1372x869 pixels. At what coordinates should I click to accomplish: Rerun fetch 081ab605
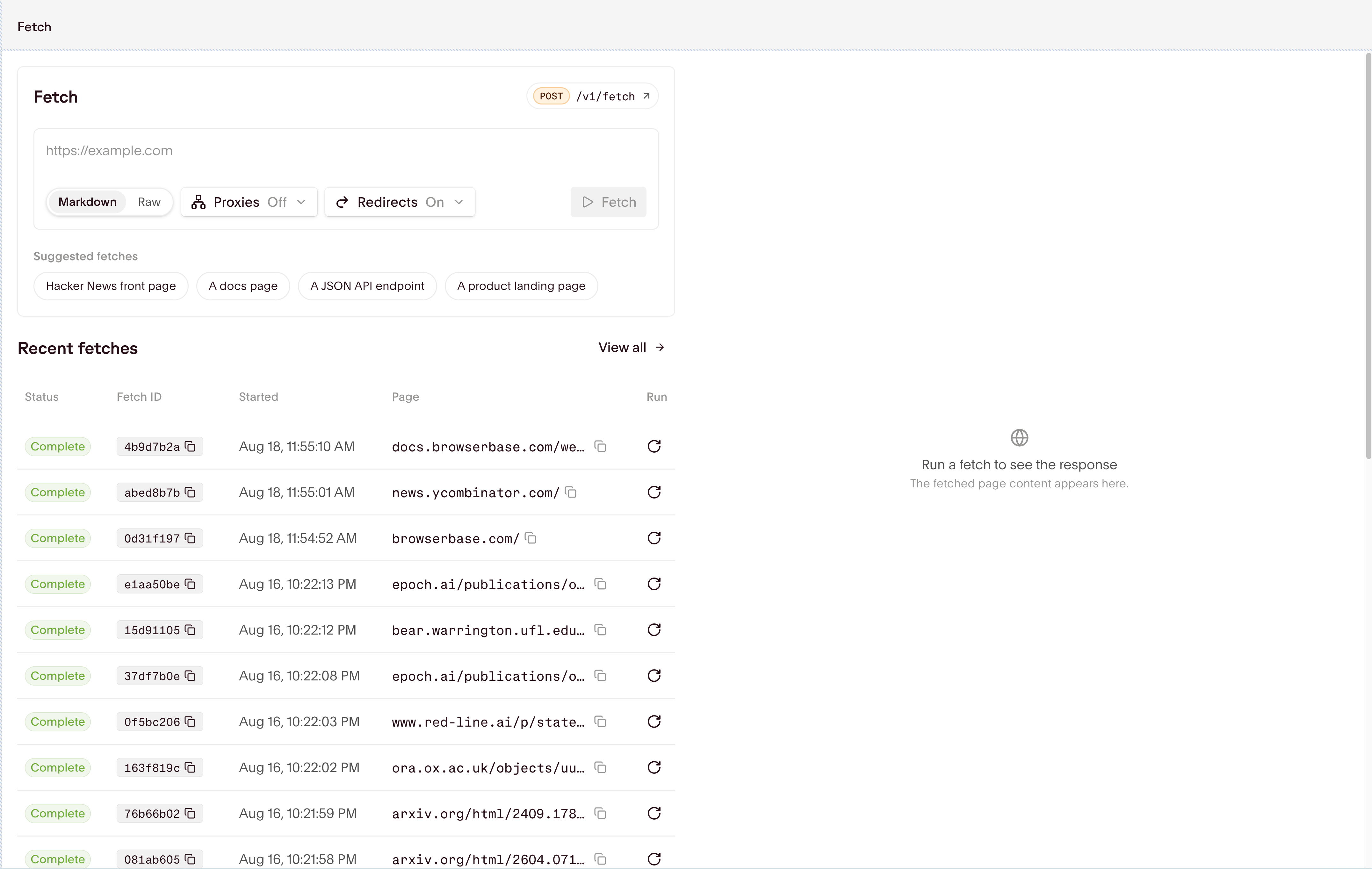[x=654, y=859]
